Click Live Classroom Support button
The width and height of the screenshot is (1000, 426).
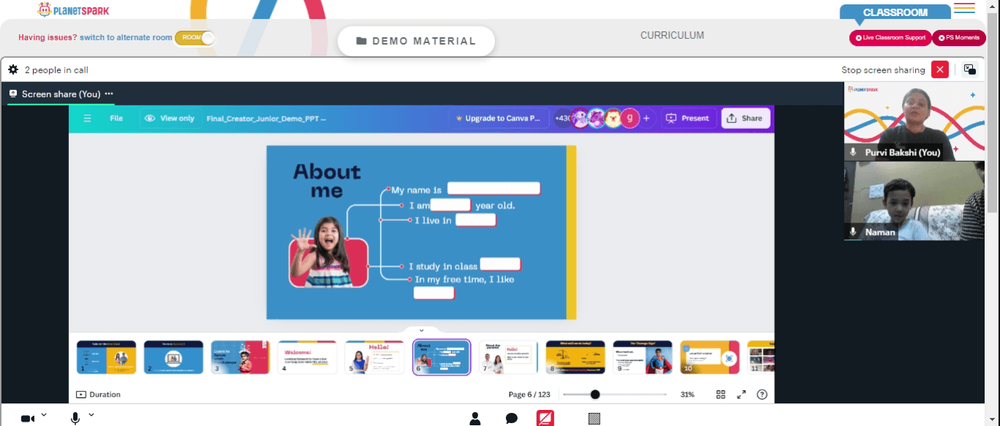click(890, 38)
